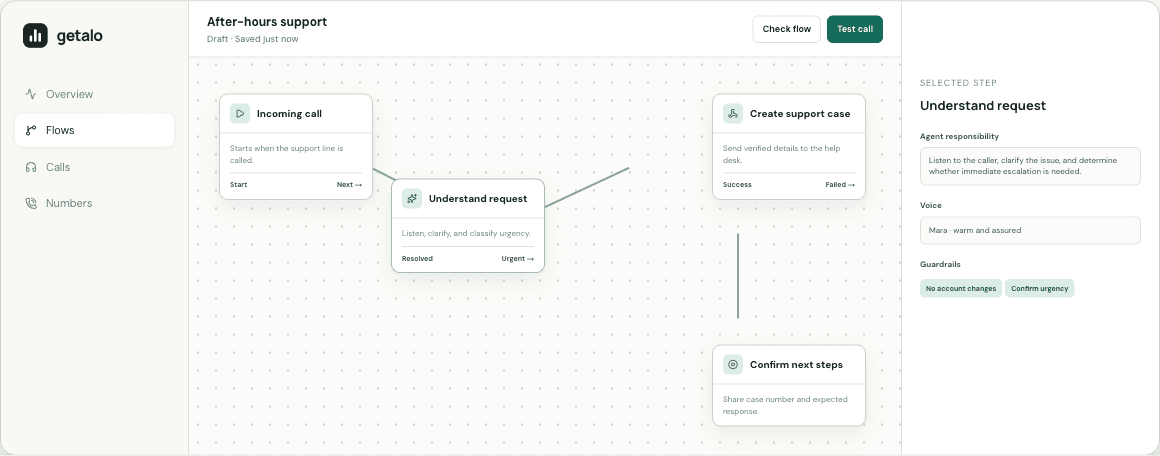Click the text 'Listen, clarify, and classify urgency.'
The width and height of the screenshot is (1160, 456).
466,233
